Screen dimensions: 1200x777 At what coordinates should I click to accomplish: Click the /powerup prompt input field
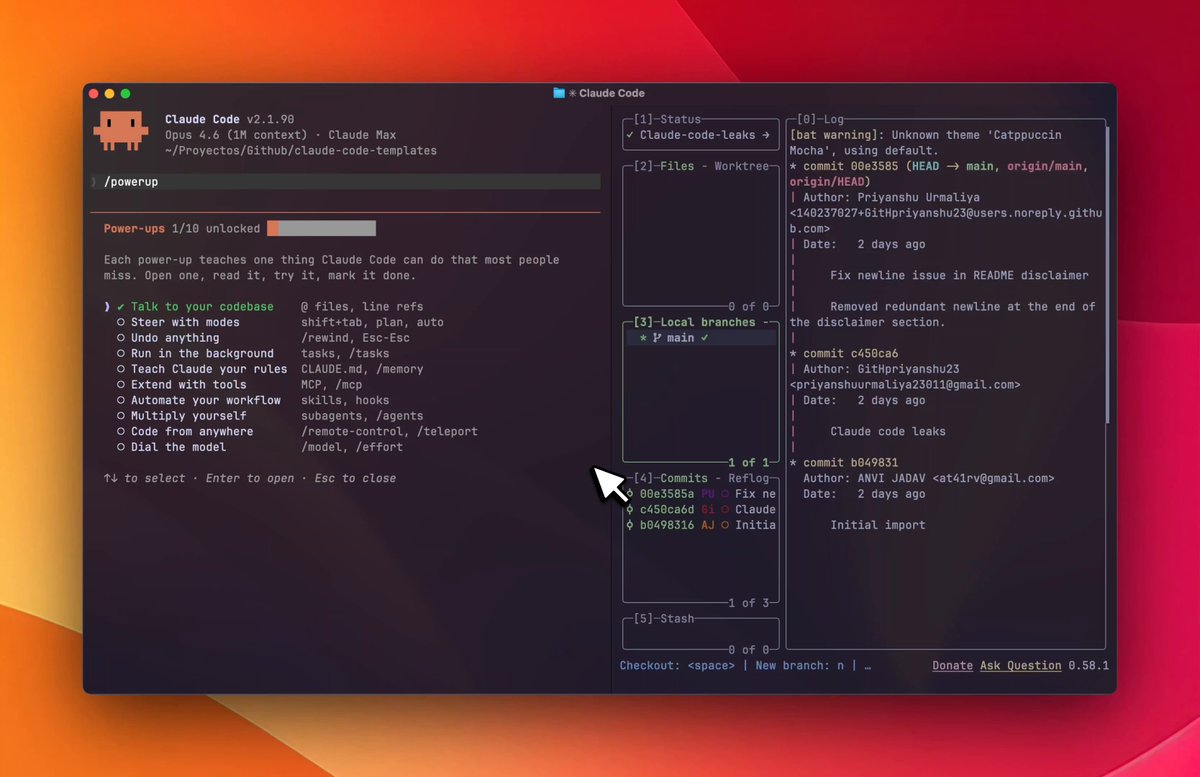tap(345, 182)
